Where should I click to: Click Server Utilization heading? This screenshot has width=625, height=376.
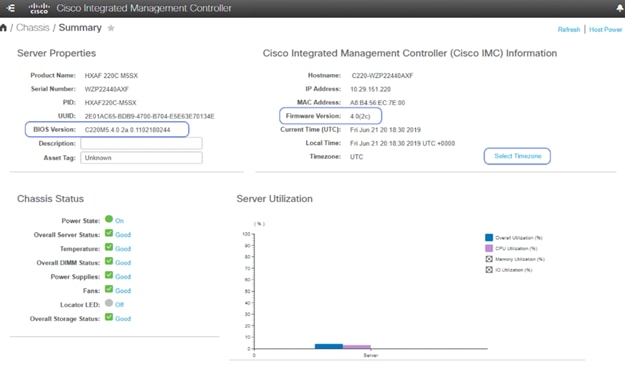pos(274,199)
